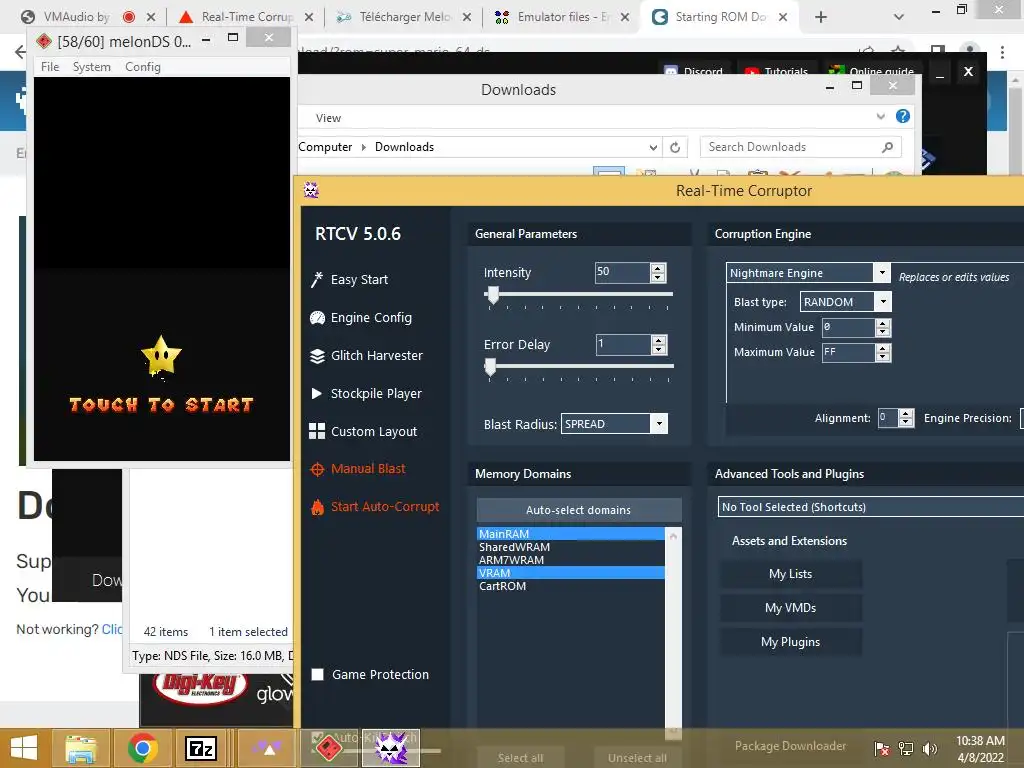This screenshot has width=1024, height=768.
Task: Click the Maximum Value FF field
Action: 848,353
